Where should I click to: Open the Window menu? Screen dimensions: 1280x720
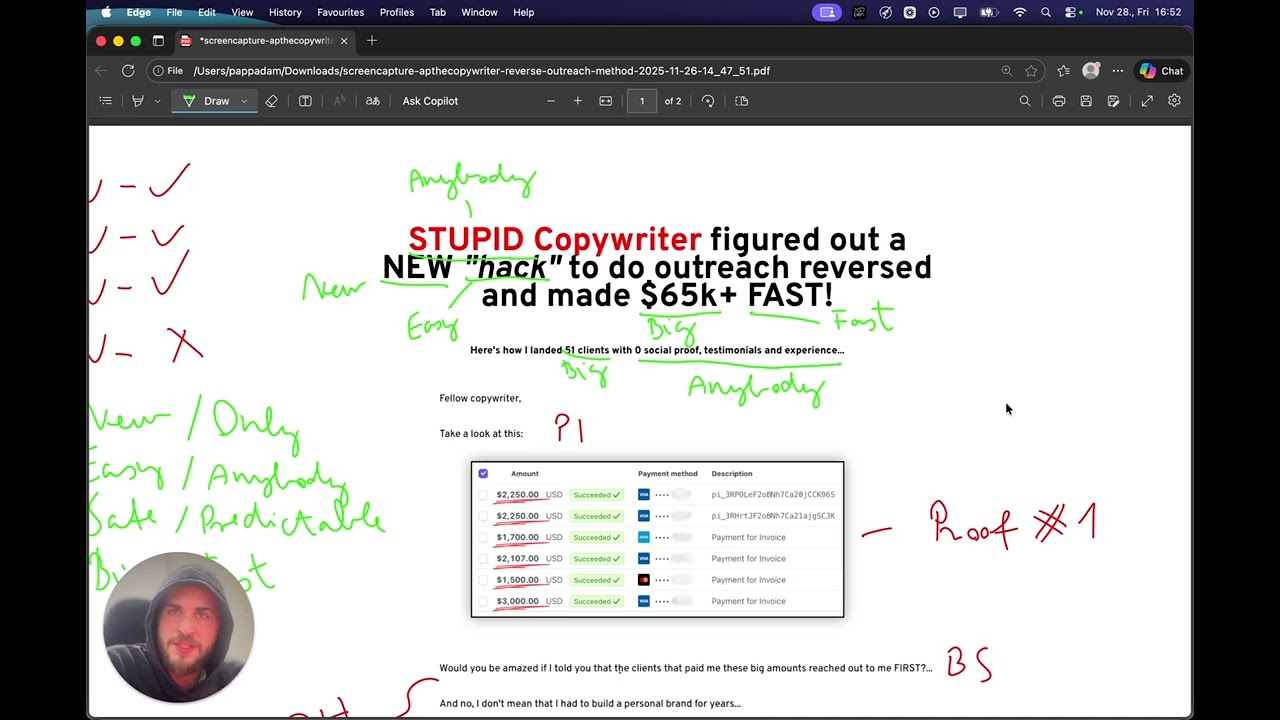[x=479, y=12]
